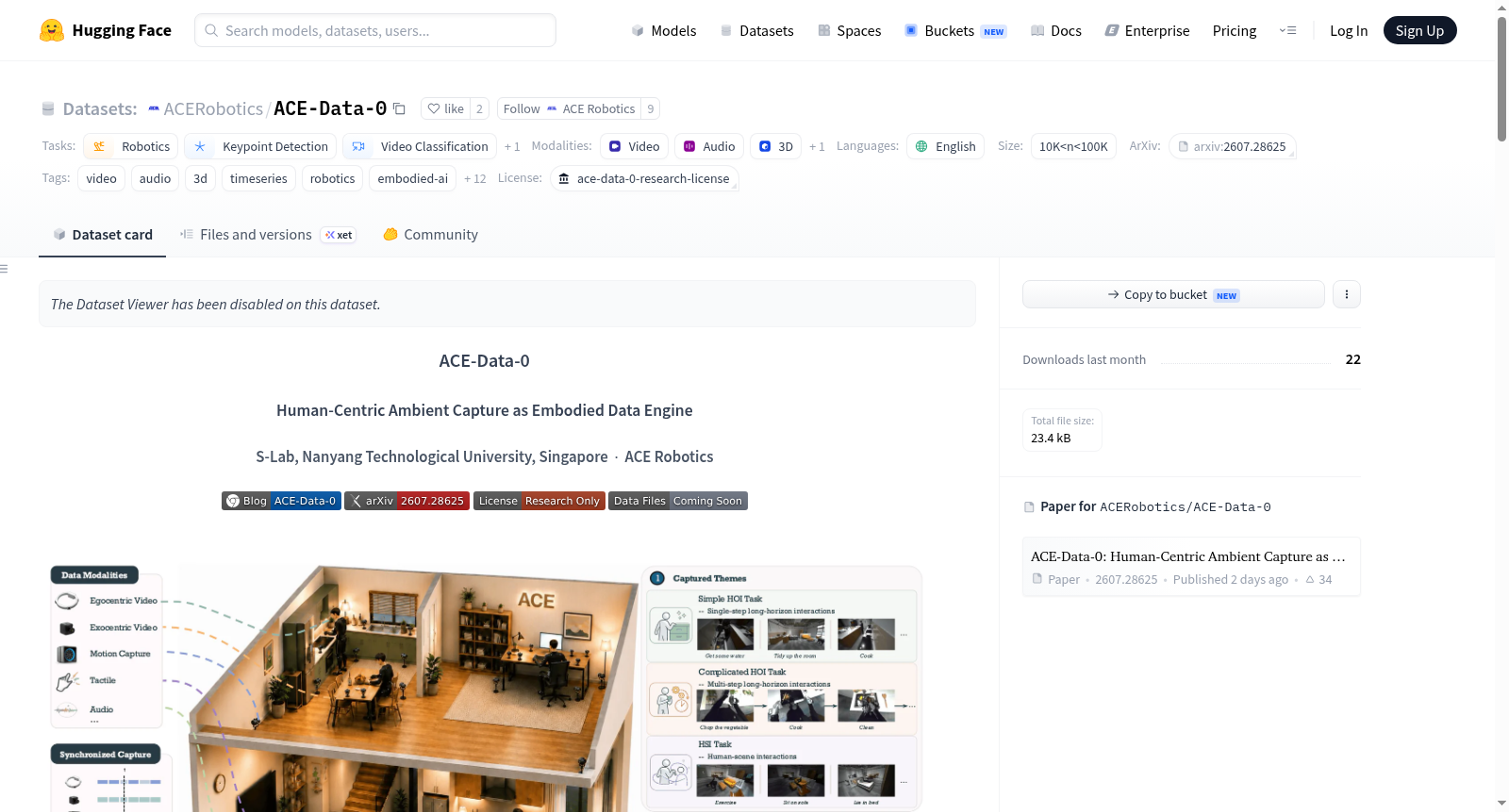Follow the ACE Robotics organization
The height and width of the screenshot is (812, 1509).
(x=569, y=108)
